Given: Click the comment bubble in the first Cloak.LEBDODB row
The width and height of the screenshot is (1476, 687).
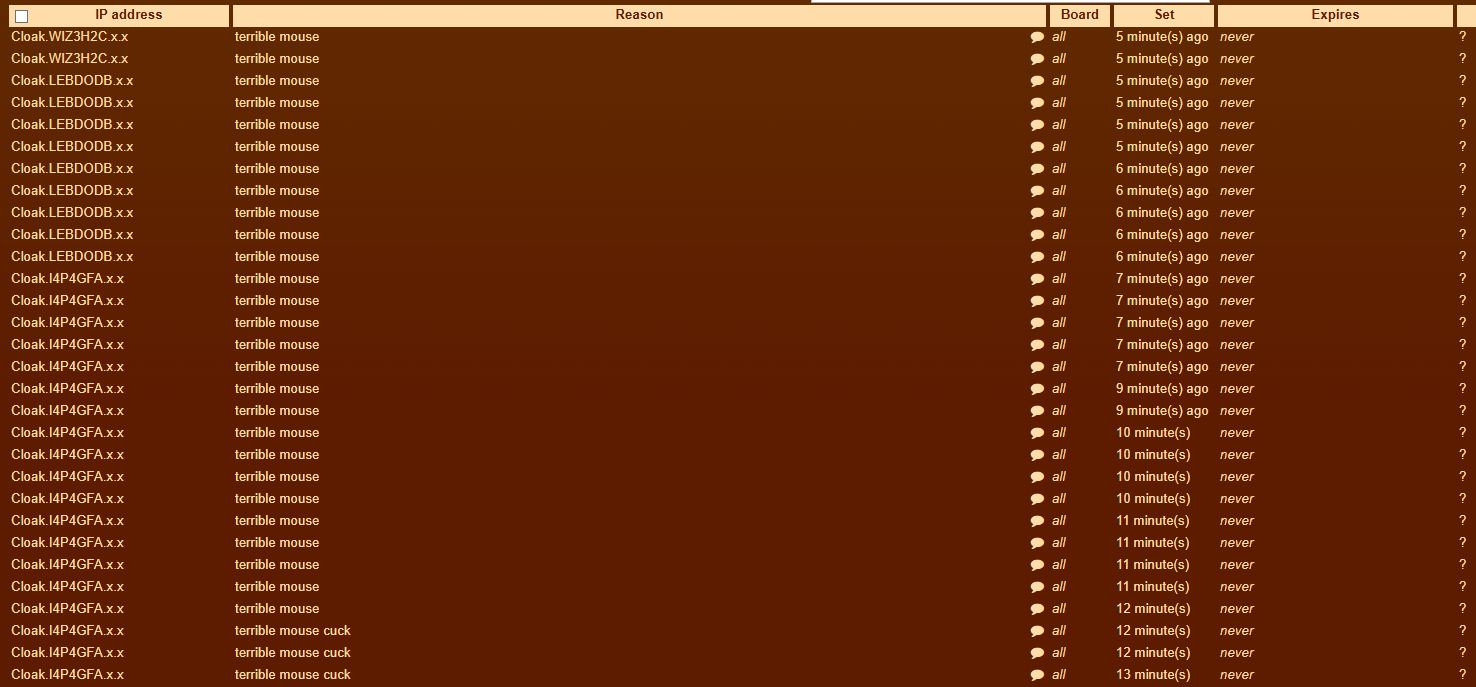Looking at the screenshot, I should pos(1037,81).
